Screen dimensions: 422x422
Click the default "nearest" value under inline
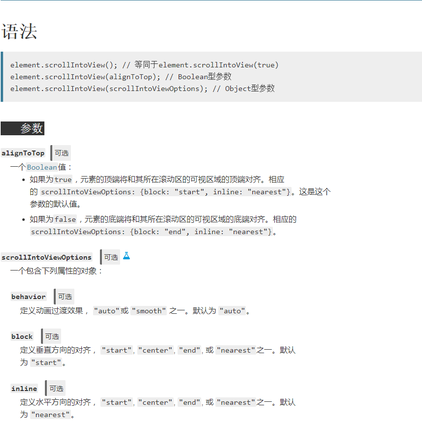[50, 415]
